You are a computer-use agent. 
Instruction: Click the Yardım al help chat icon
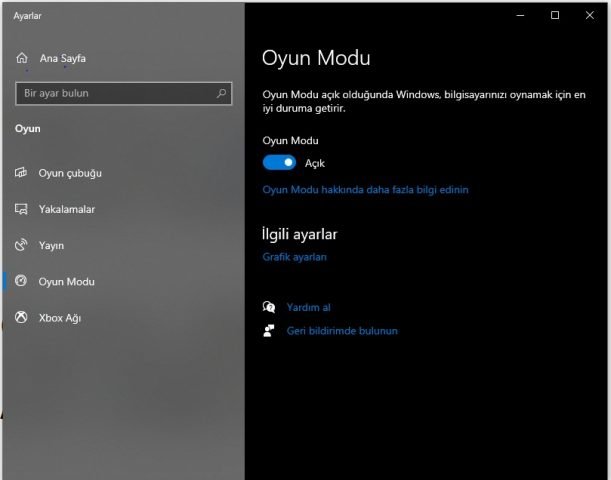pyautogui.click(x=269, y=307)
